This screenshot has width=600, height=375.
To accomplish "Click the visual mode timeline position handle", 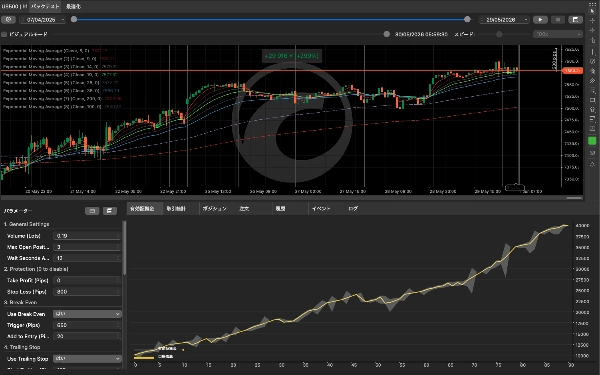I will pyautogui.click(x=386, y=34).
